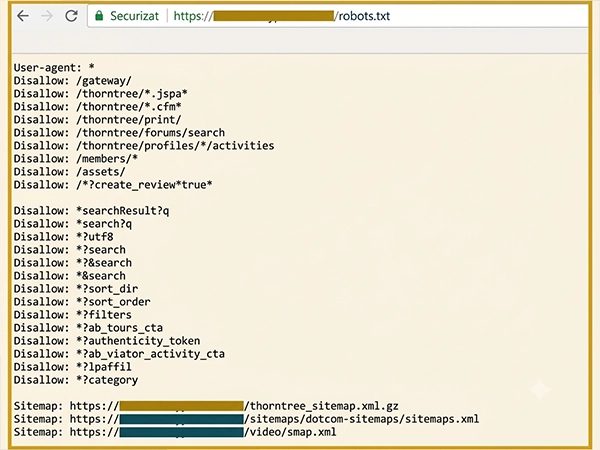Click the '/thorntree/forums/search' line

pyautogui.click(x=119, y=133)
